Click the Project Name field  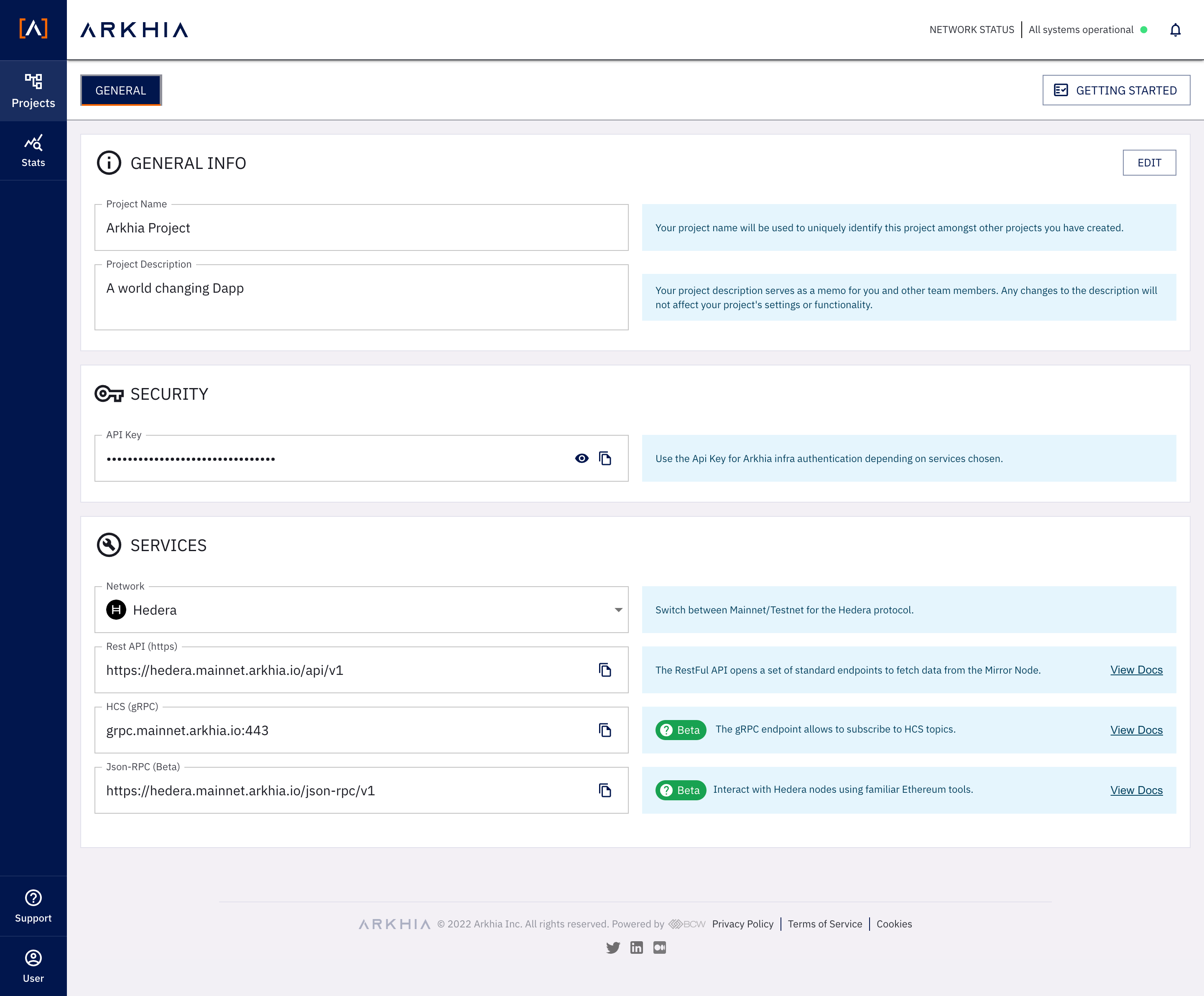(361, 227)
